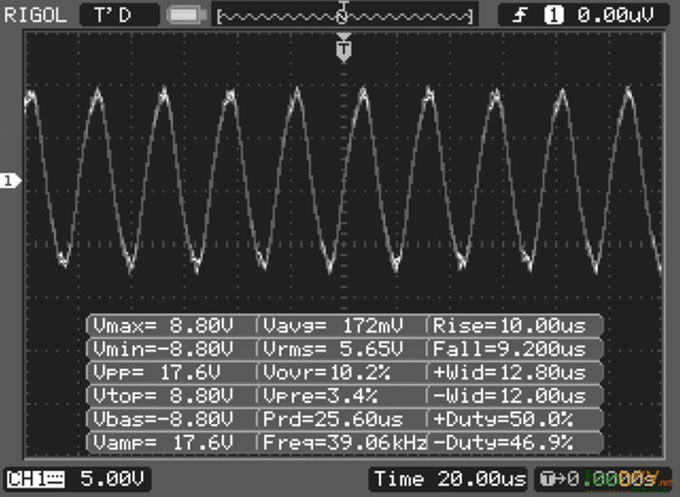Viewport: 680px width, 497px height.
Task: Click the channel 1 ground level marker
Action: [10, 181]
